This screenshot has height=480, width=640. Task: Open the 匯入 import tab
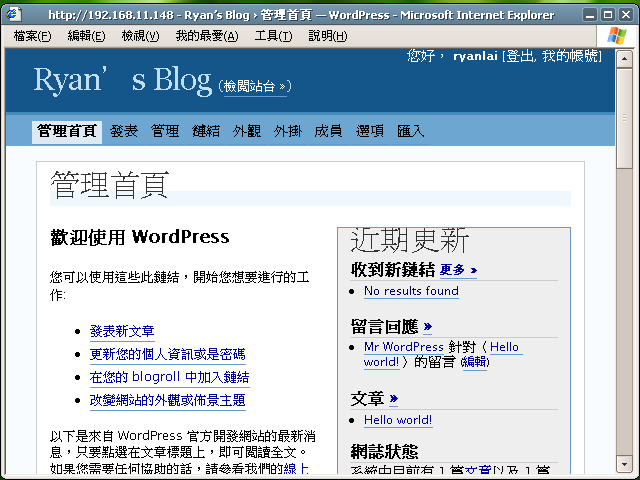tap(411, 131)
